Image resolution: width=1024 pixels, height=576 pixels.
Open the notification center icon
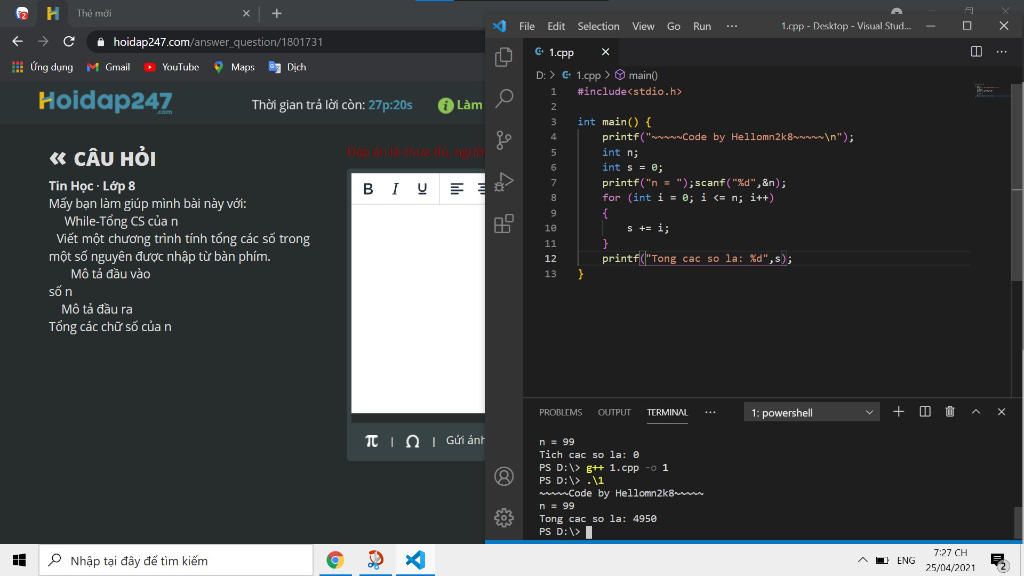998,561
